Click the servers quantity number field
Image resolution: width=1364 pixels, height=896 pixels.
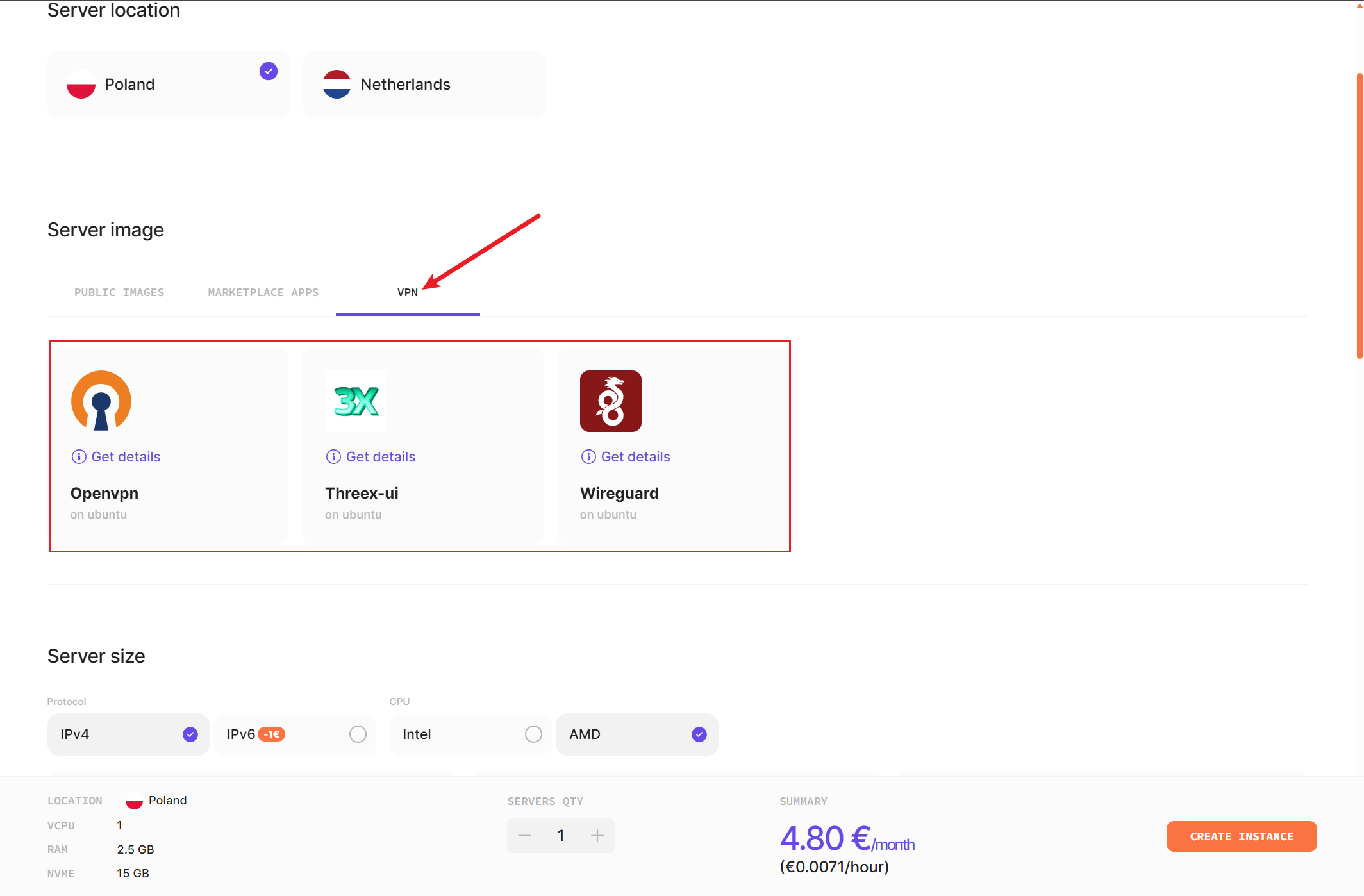pyautogui.click(x=561, y=836)
